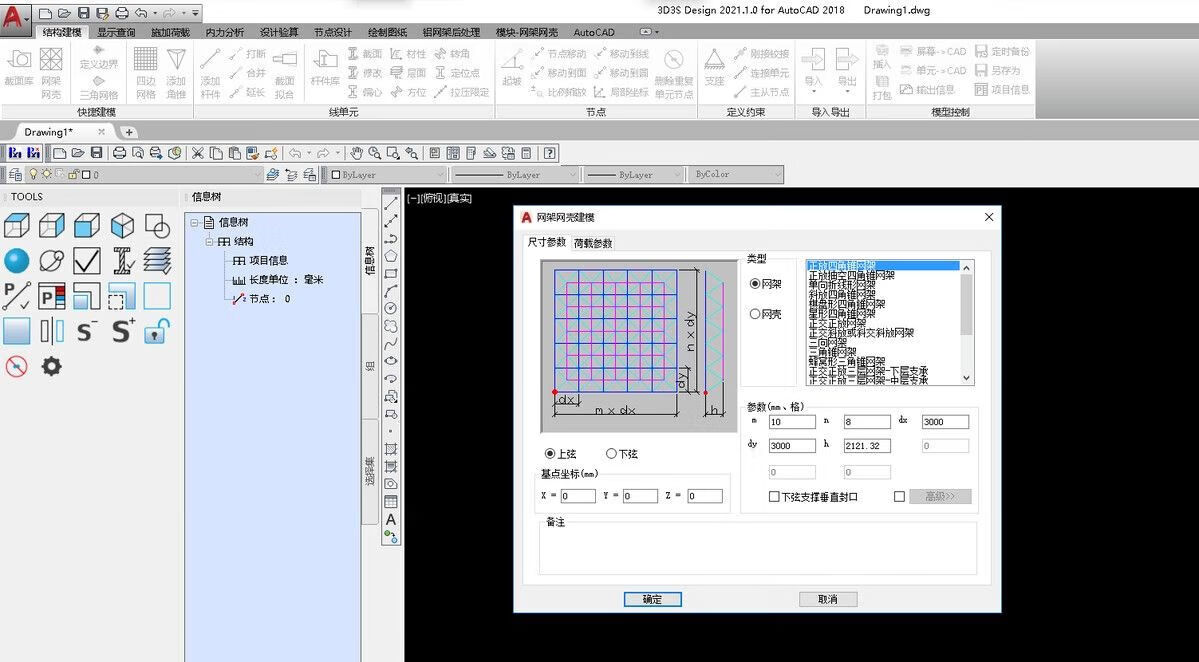Viewport: 1199px width, 662px height.
Task: Select the 网壳 radio button
Action: pos(755,314)
